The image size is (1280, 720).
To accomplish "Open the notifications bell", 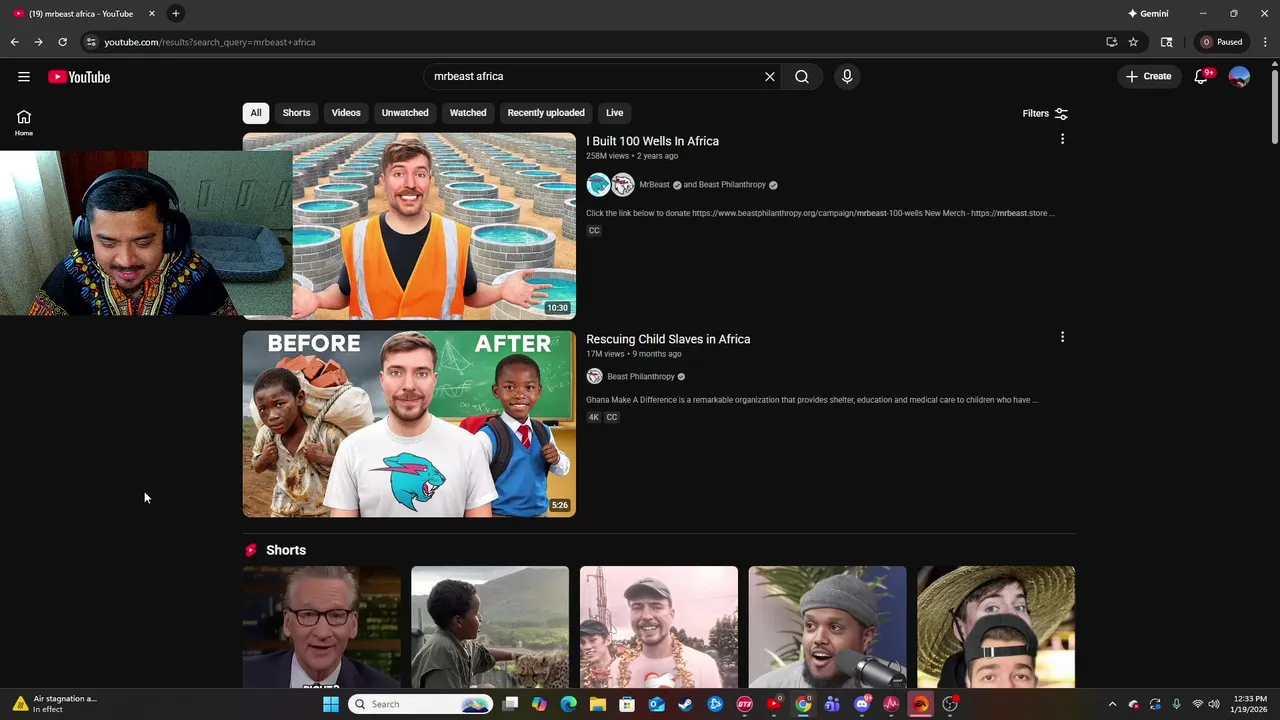I will coord(1202,77).
